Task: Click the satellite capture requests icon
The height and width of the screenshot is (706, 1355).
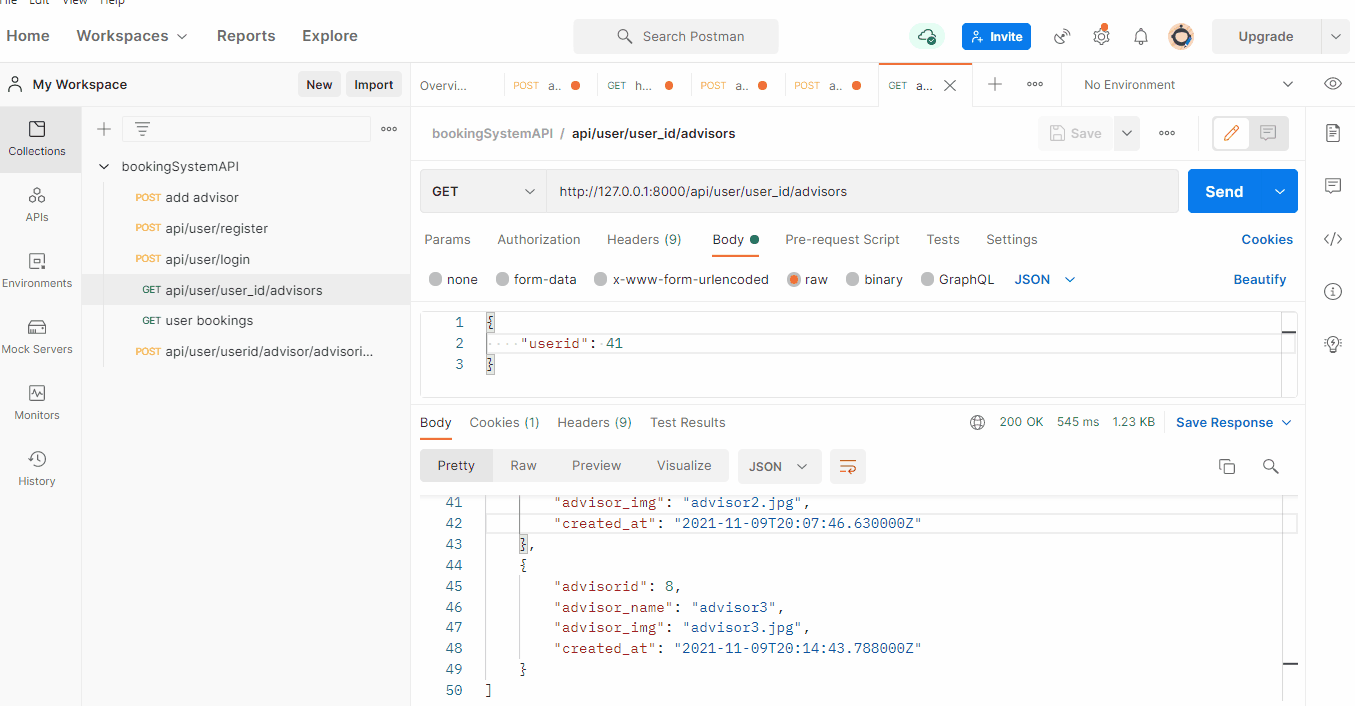Action: pos(1062,37)
